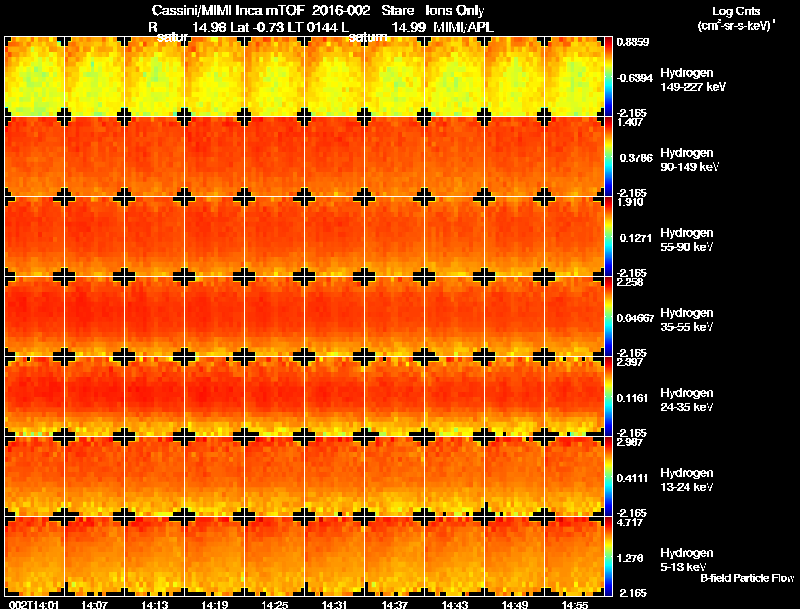The height and width of the screenshot is (609, 800).
Task: Select the Hydrogen 55-90 keV label
Action: click(x=687, y=240)
